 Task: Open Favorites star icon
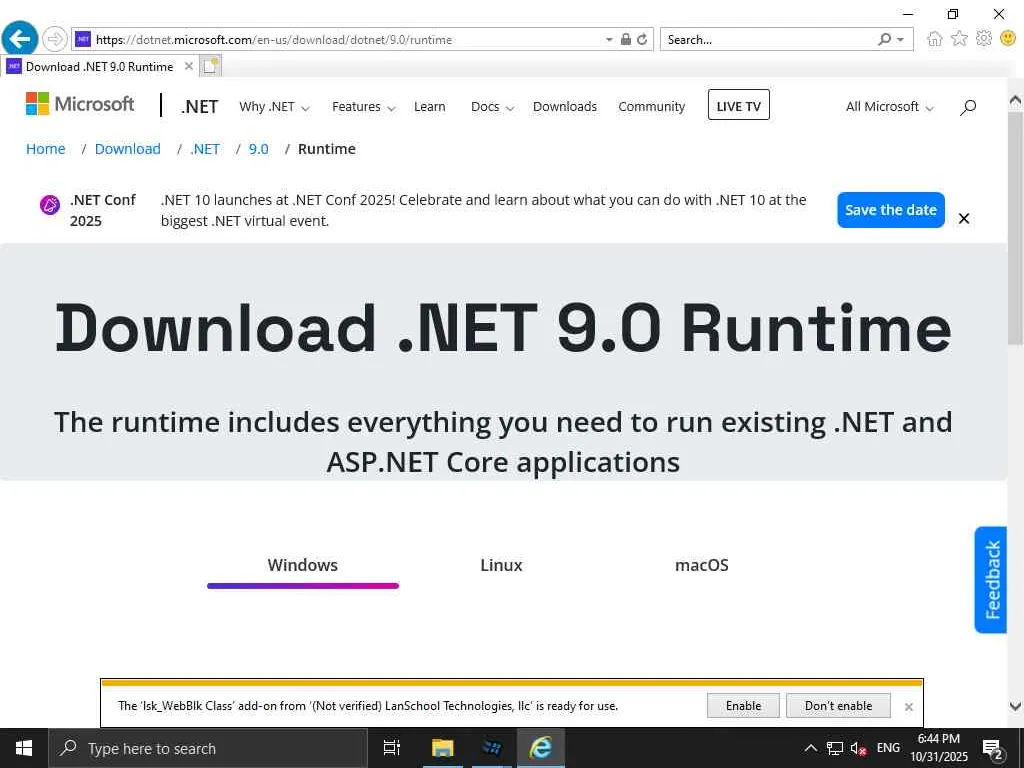[959, 39]
